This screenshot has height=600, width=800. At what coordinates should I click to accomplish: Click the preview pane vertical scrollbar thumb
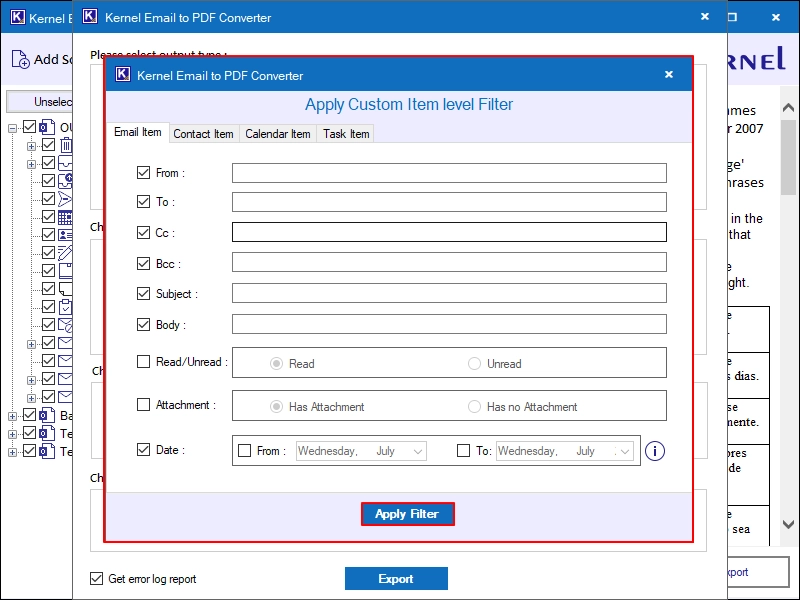788,157
